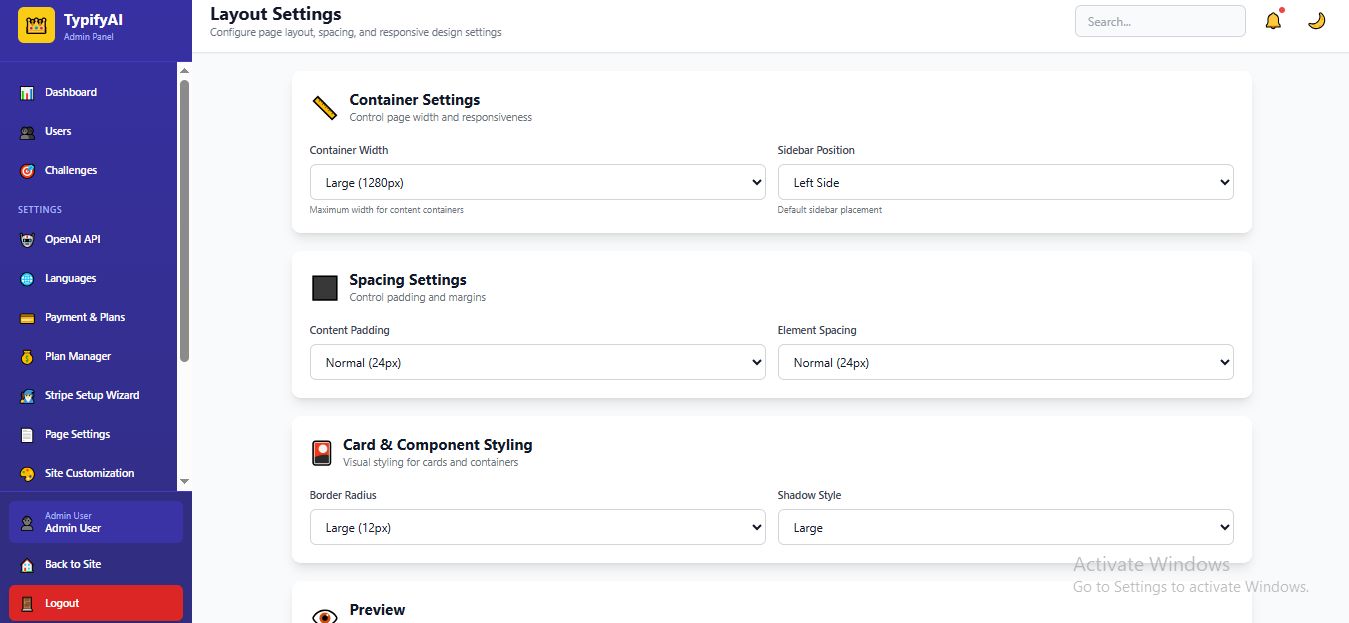This screenshot has width=1349, height=623.
Task: Click the TypifyAI crown logo icon
Action: click(36, 25)
